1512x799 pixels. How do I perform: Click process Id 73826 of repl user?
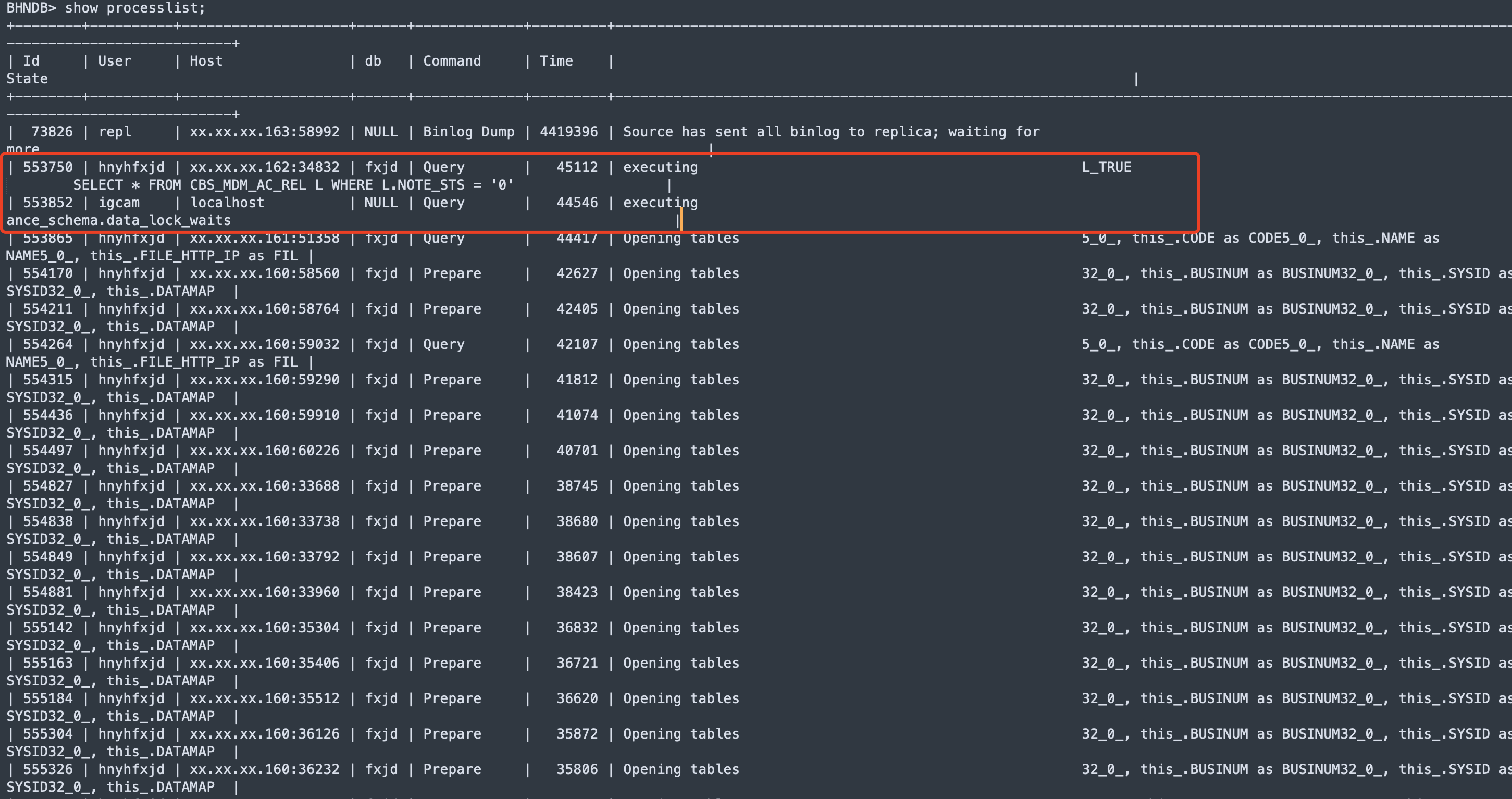coord(52,132)
